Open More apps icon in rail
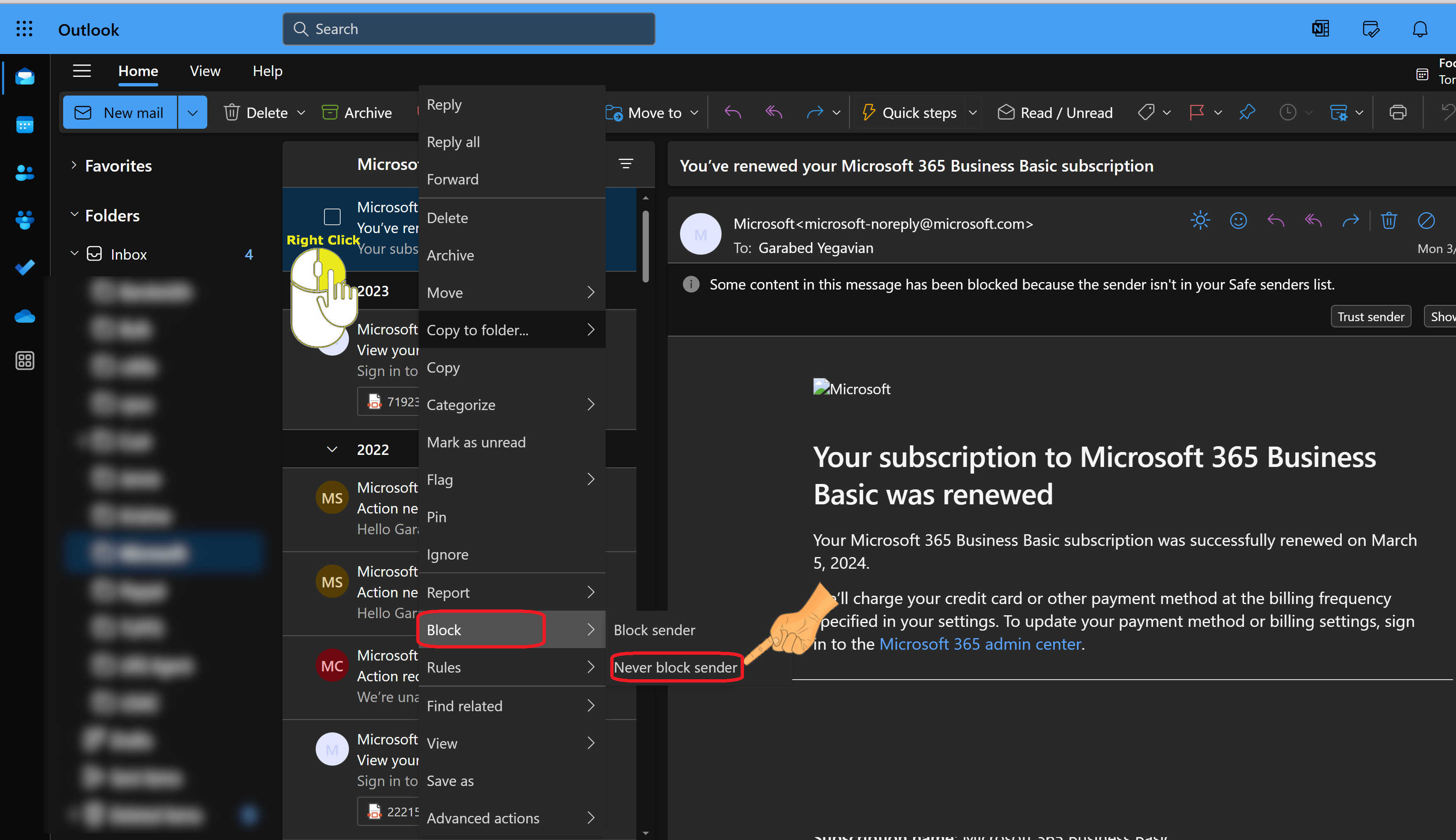The height and width of the screenshot is (840, 1456). click(x=24, y=361)
